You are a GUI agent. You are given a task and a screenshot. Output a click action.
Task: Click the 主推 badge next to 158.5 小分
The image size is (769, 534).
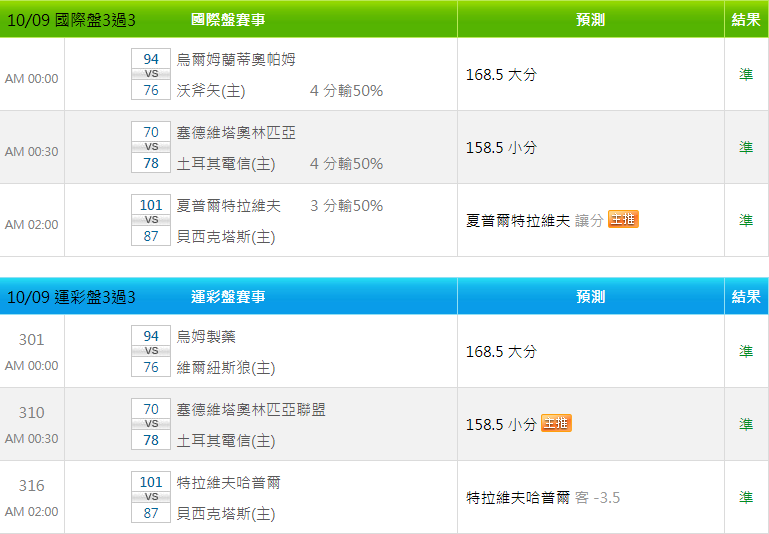556,423
